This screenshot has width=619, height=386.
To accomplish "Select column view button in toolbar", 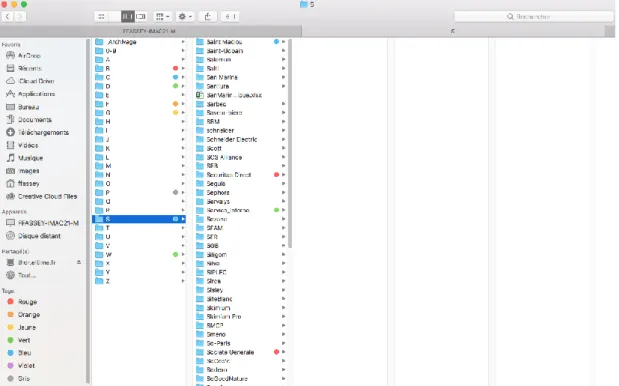I will point(128,17).
